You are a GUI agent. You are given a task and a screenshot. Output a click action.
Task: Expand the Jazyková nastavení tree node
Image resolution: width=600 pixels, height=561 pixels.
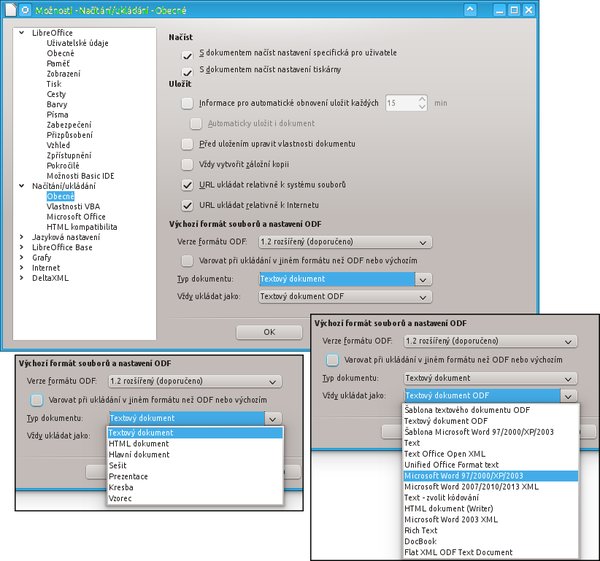[x=22, y=237]
